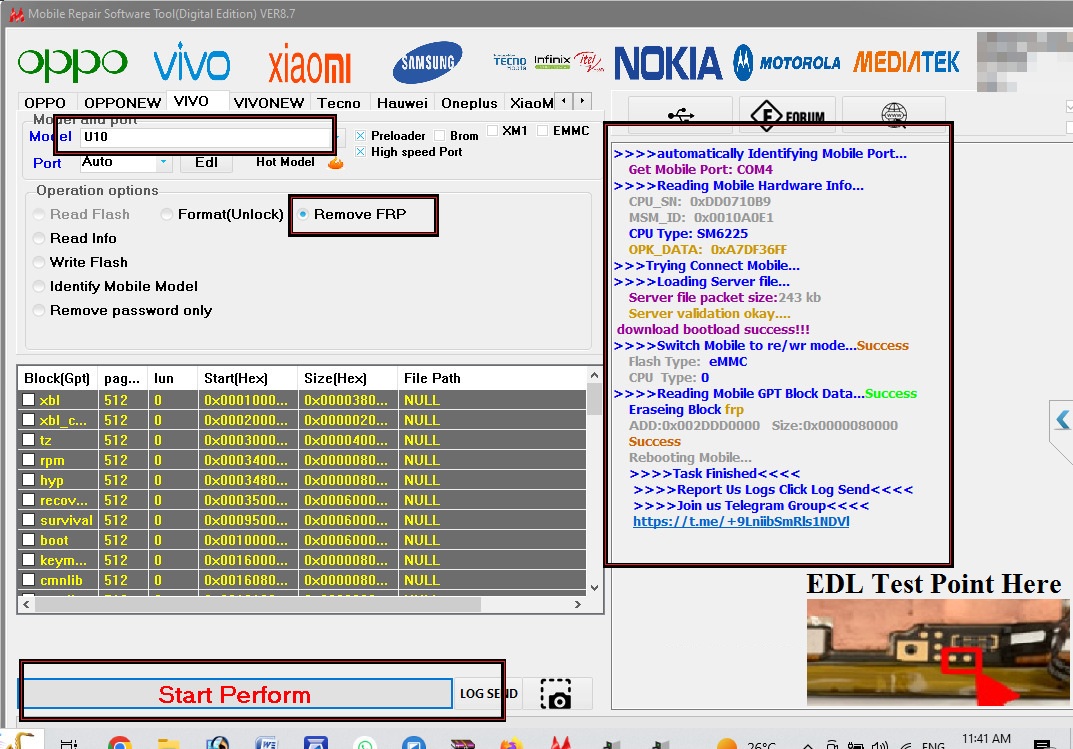The image size is (1073, 749).
Task: Click partition table scroll-right arrow
Action: [x=578, y=605]
